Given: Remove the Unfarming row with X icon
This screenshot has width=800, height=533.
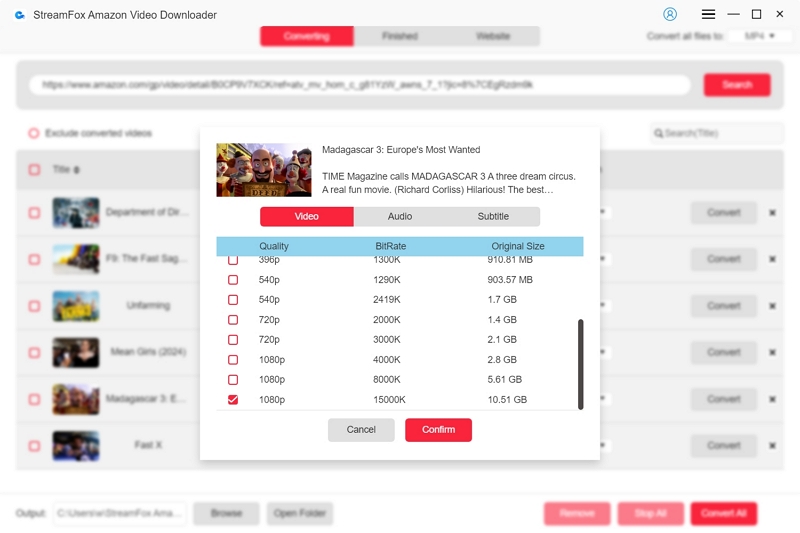Looking at the screenshot, I should pos(772,306).
